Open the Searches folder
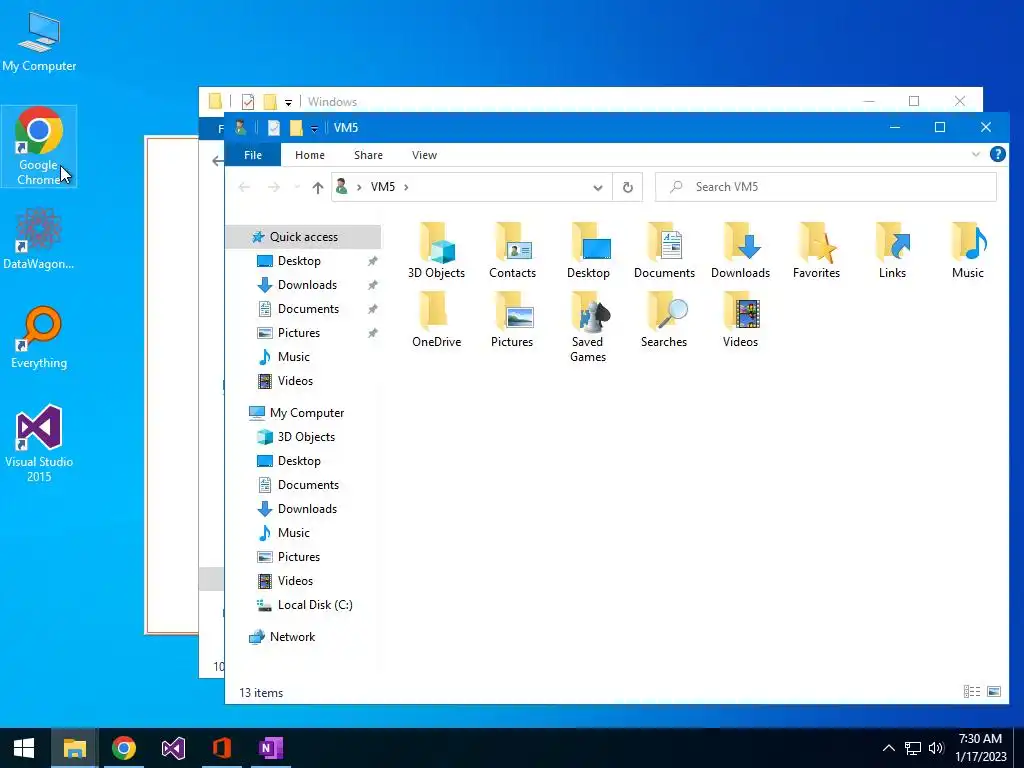Viewport: 1024px width, 768px height. (664, 320)
